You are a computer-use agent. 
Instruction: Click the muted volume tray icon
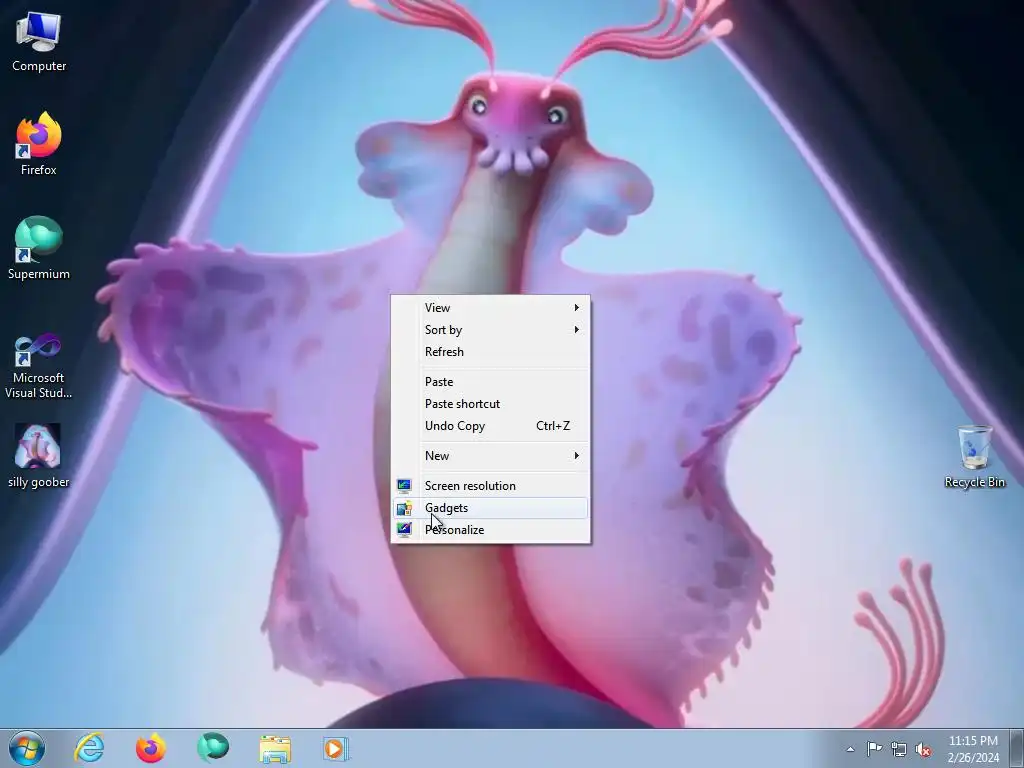point(923,749)
